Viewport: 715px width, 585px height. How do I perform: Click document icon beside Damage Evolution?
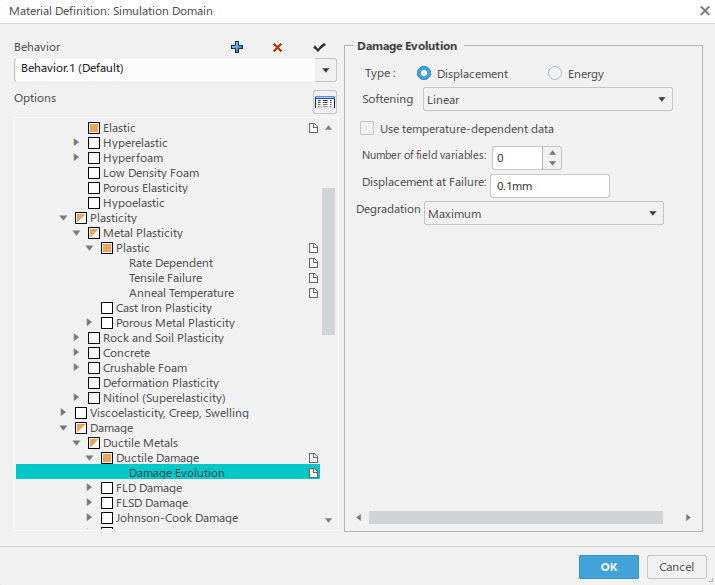[x=313, y=473]
